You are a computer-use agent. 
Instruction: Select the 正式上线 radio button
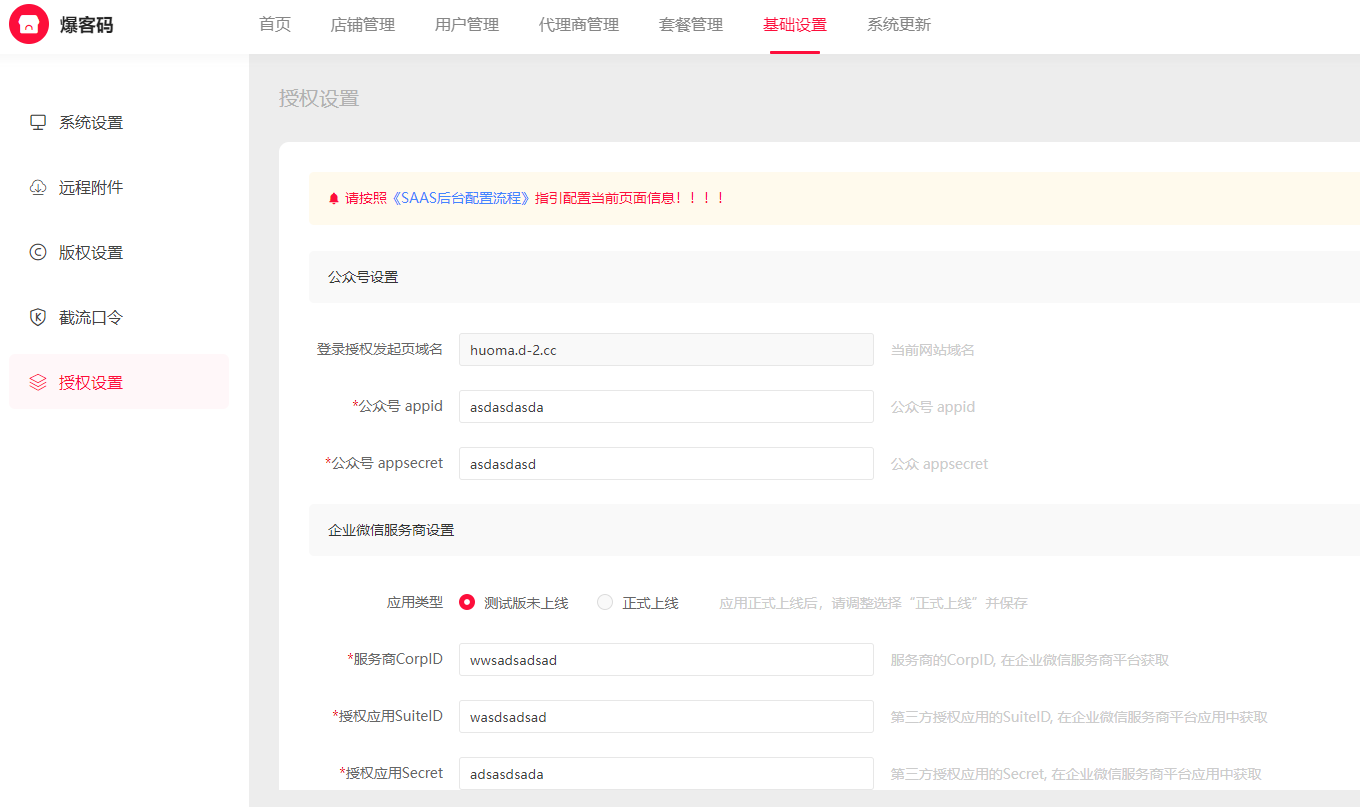[605, 602]
